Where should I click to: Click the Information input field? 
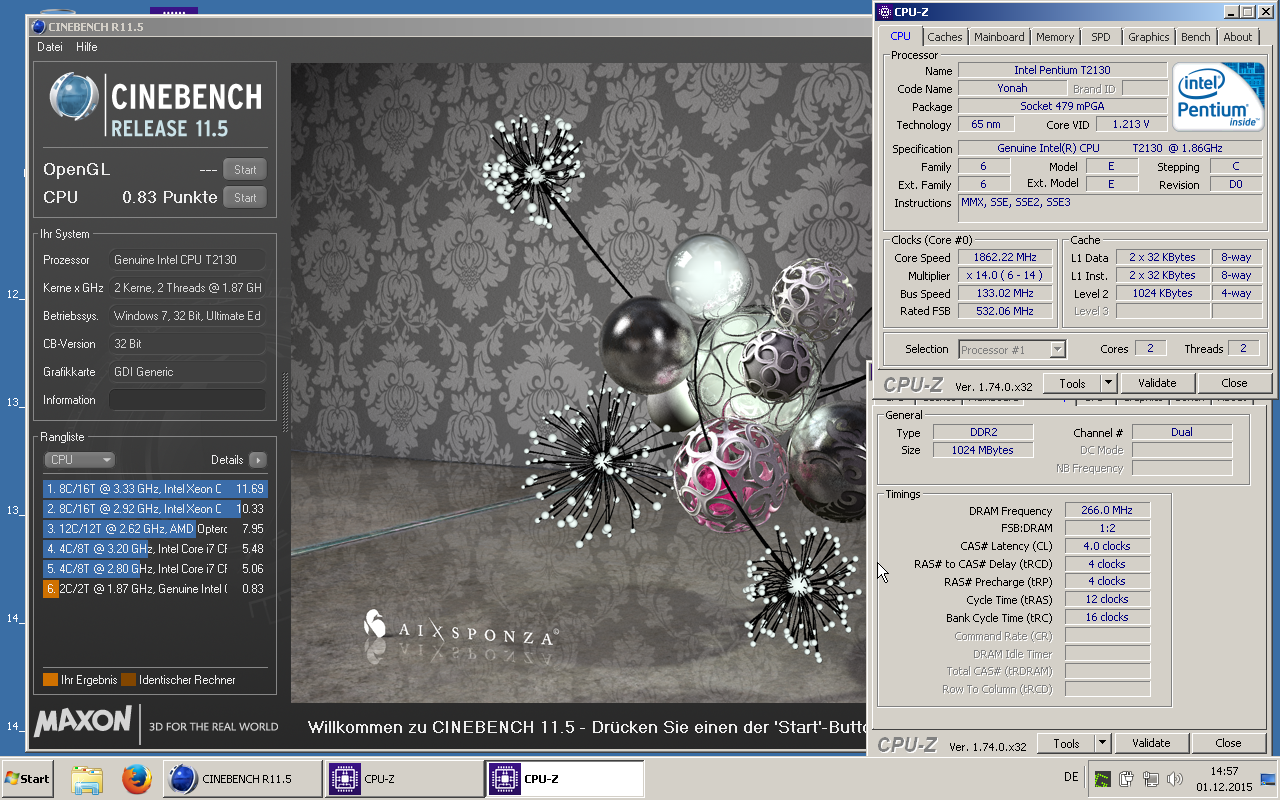click(x=187, y=400)
